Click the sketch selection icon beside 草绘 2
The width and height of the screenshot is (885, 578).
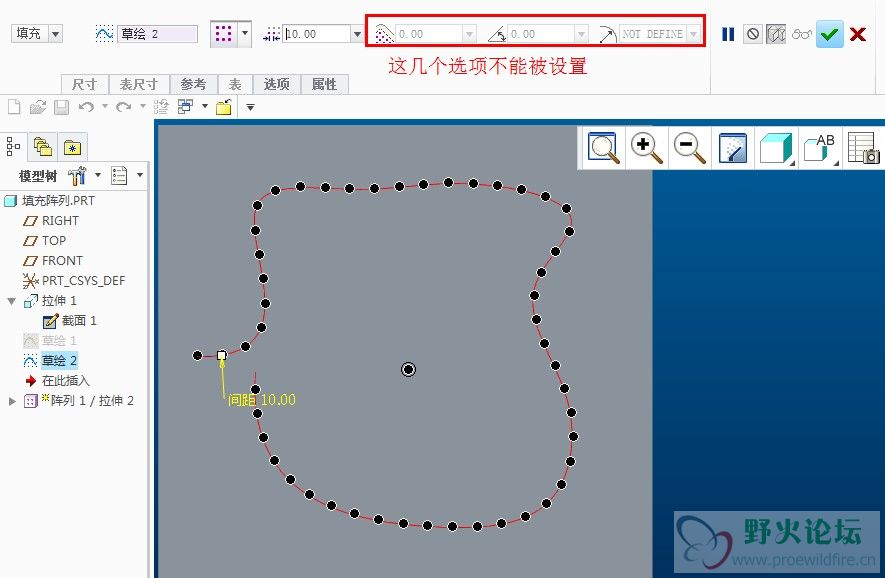click(104, 34)
